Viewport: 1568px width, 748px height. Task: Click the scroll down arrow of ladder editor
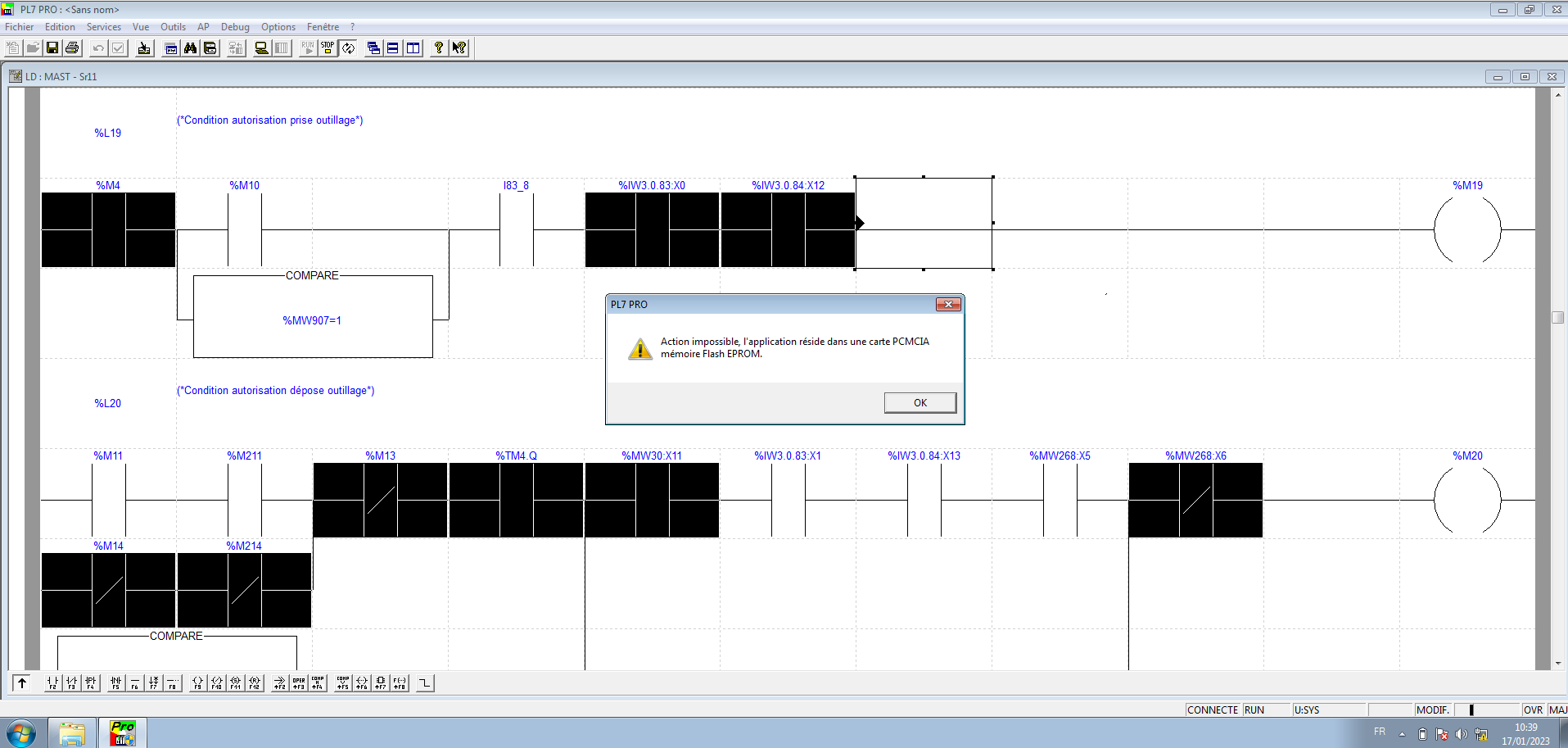pos(1557,664)
